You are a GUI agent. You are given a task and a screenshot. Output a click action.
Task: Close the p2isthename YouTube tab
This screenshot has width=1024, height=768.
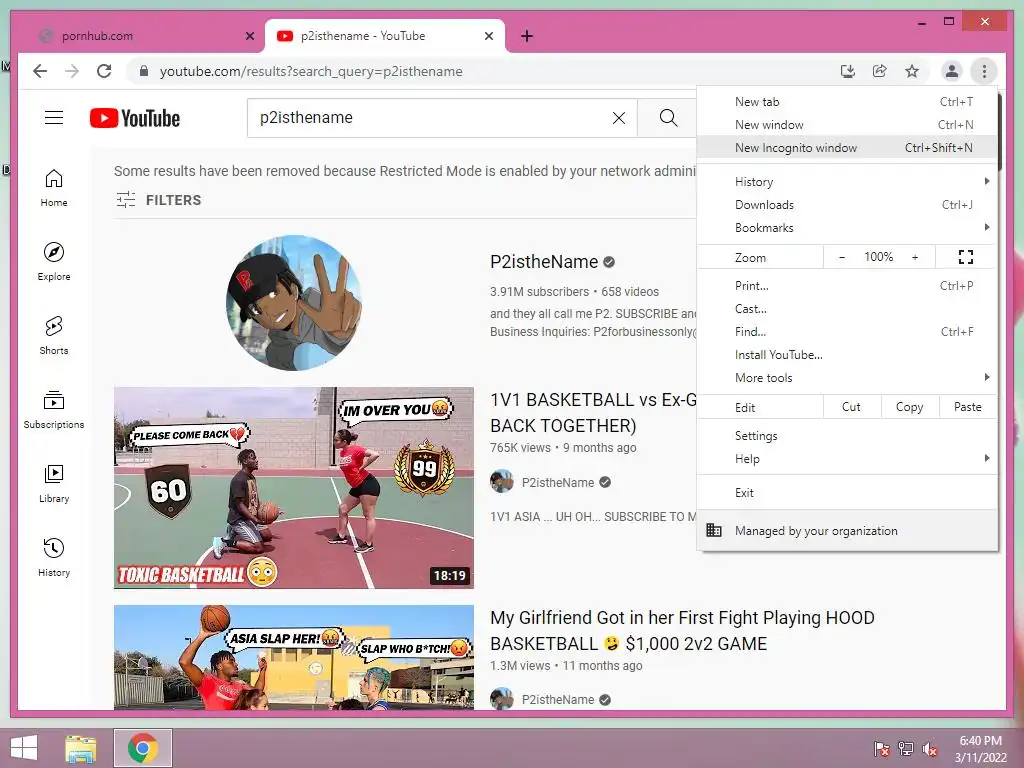[x=488, y=36]
